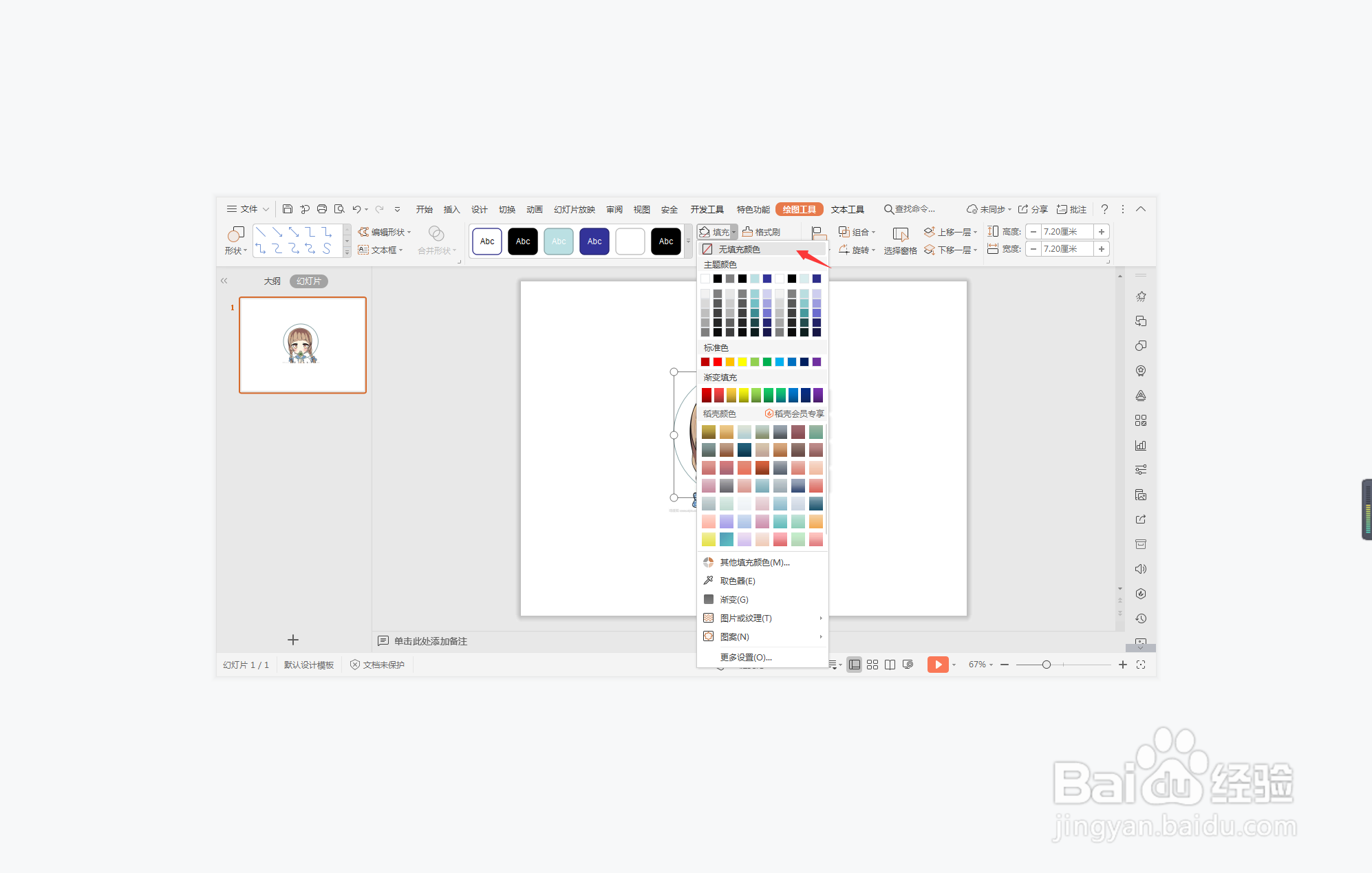The image size is (1372, 873).
Task: Expand the Edit Shape (编辑形状) dropdown
Action: (x=409, y=233)
